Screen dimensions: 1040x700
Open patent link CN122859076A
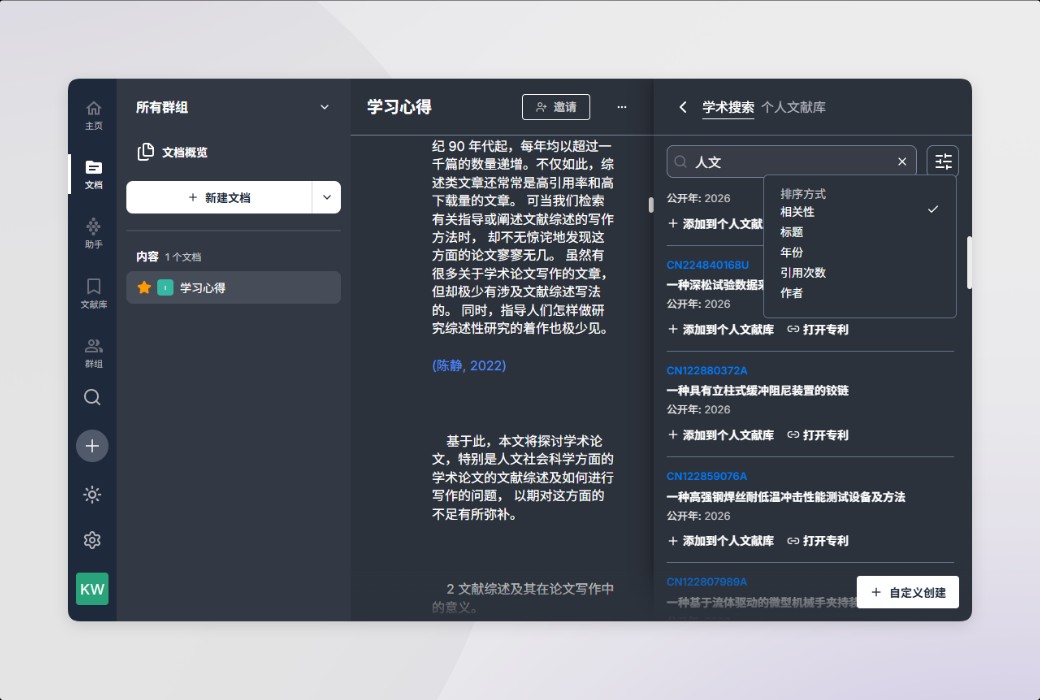click(x=706, y=476)
